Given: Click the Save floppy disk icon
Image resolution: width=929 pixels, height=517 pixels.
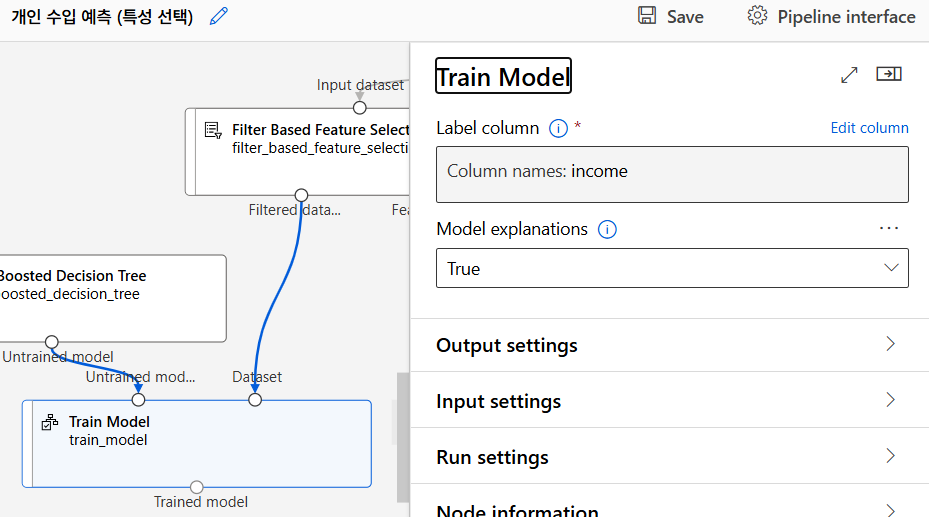Looking at the screenshot, I should 647,16.
